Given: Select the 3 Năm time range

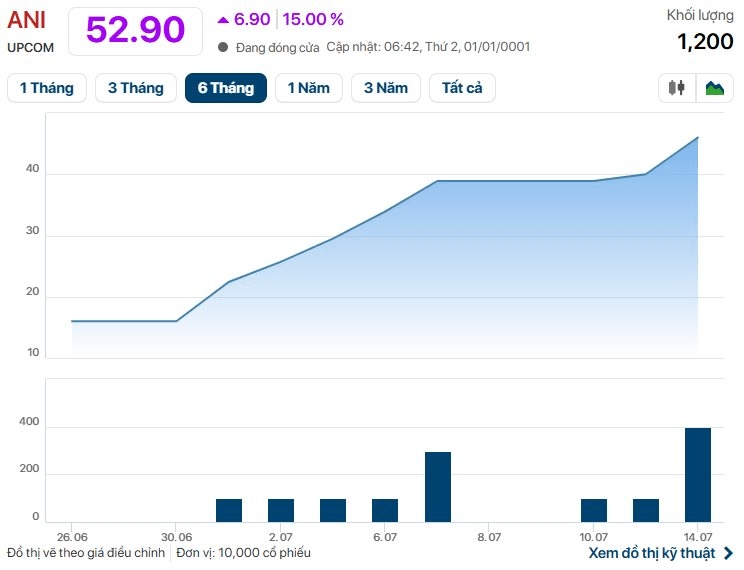Looking at the screenshot, I should click(x=386, y=88).
